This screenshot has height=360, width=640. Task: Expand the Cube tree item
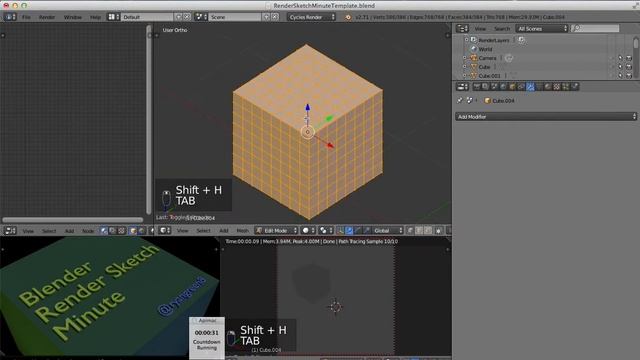point(465,67)
